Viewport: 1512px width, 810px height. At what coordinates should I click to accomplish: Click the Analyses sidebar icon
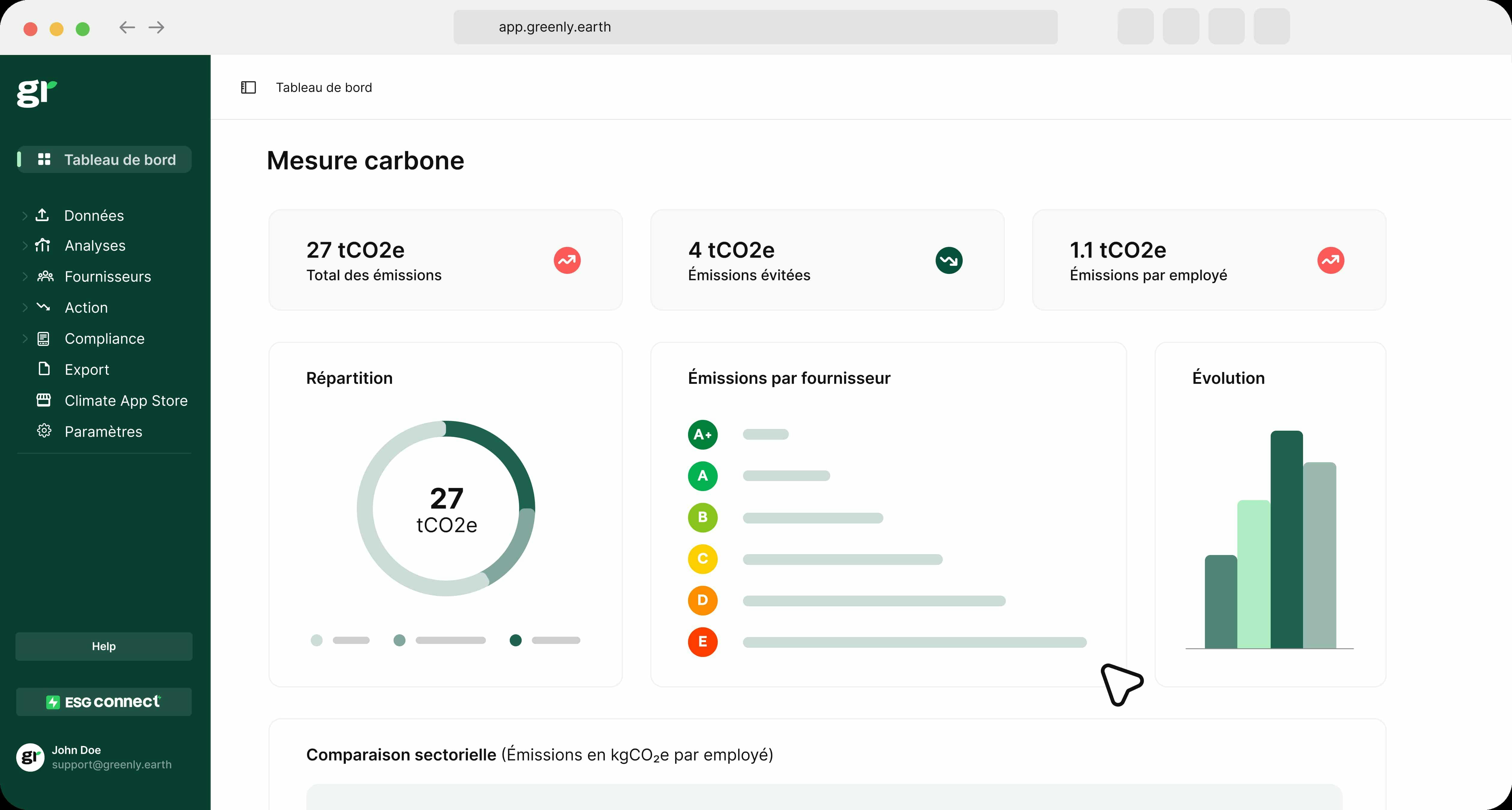coord(44,245)
